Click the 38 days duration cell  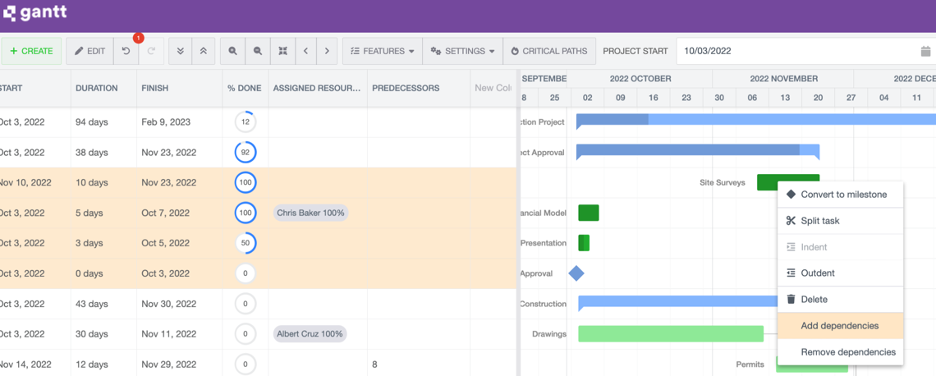pos(104,153)
